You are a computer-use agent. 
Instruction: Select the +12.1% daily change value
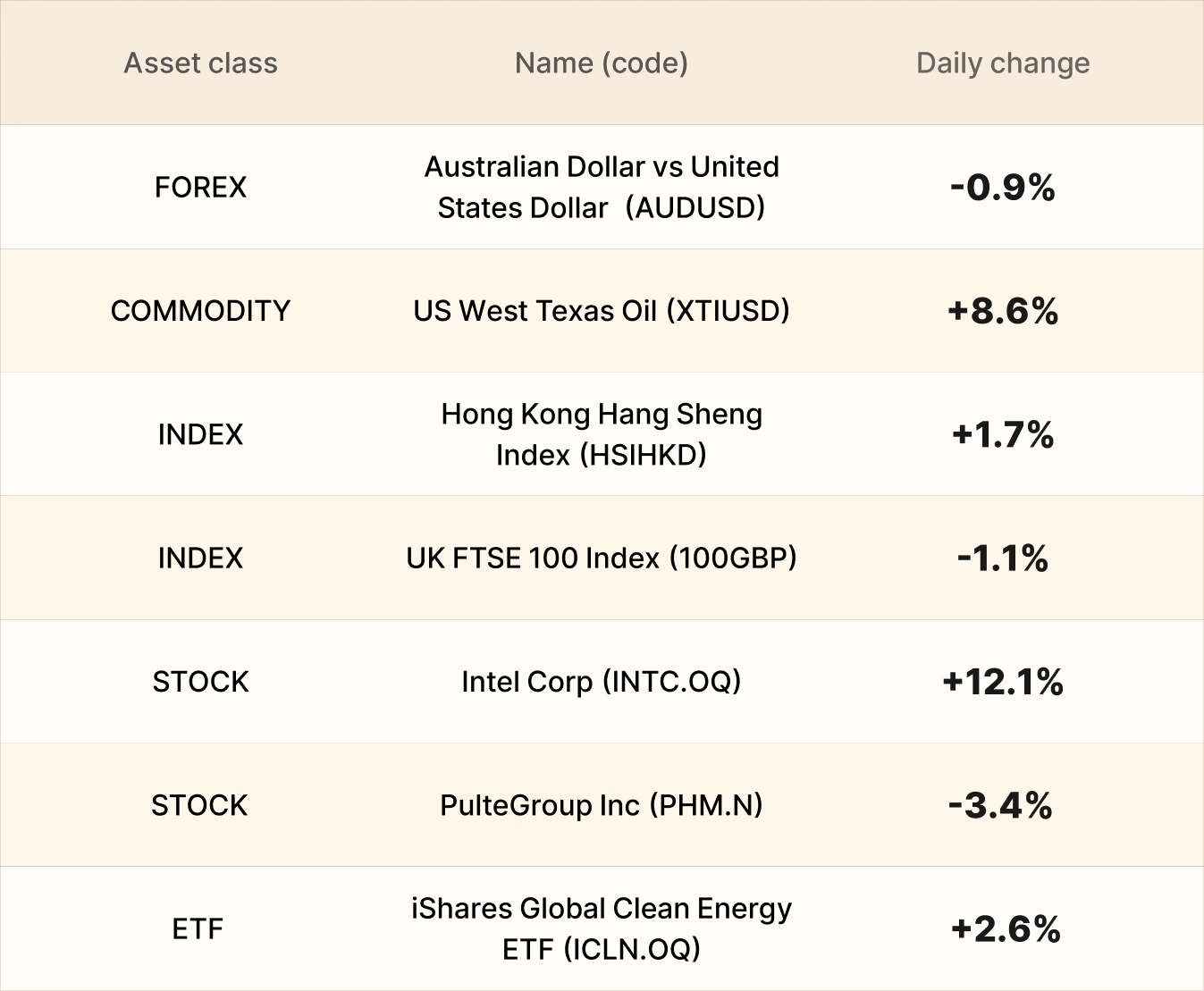pos(1003,682)
